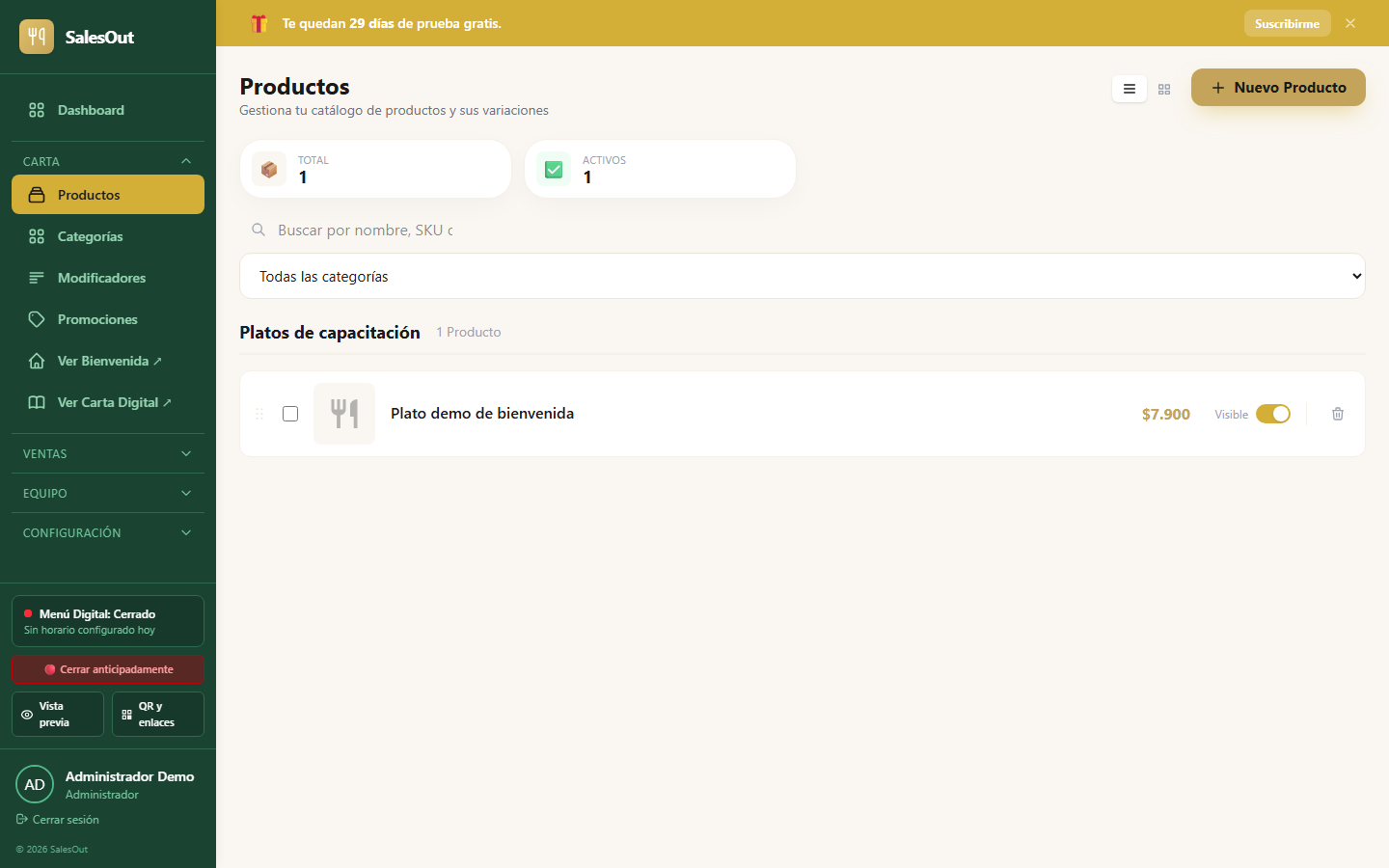Open Promociones section
The height and width of the screenshot is (868, 1389).
[108, 319]
